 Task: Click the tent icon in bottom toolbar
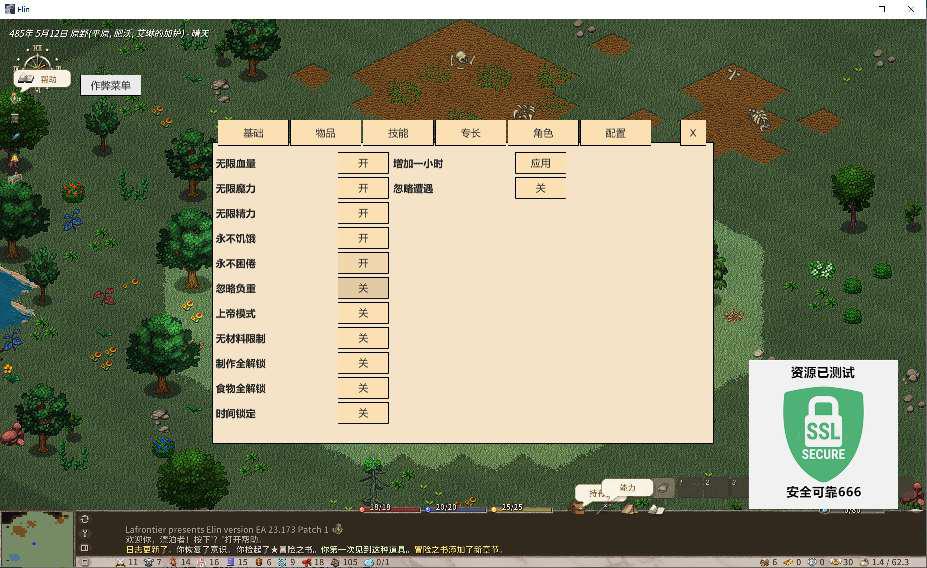629,507
